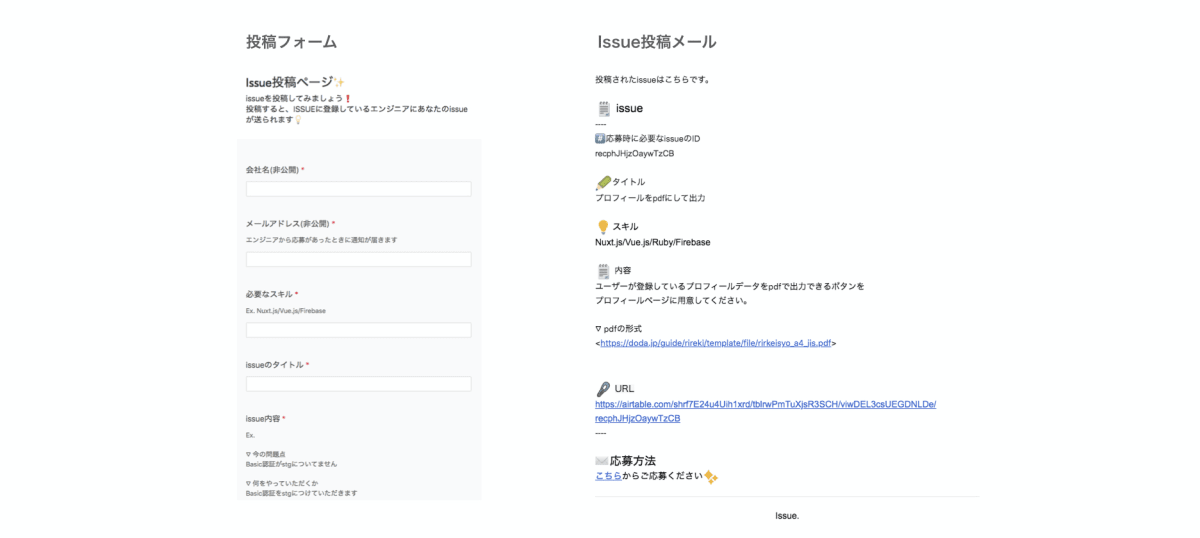Click the sparkle icon after Issue投稿ページ
This screenshot has height=538, width=1200.
pos(340,82)
